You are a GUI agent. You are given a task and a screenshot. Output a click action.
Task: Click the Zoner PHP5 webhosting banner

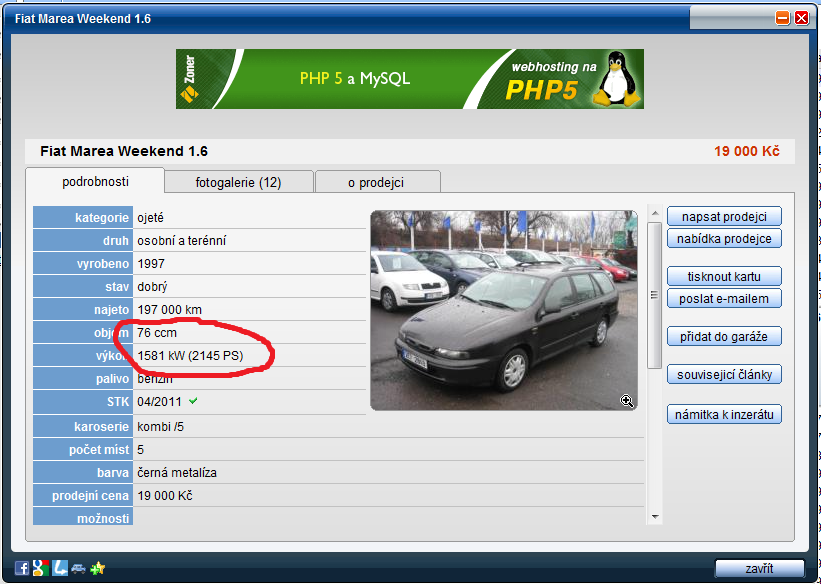pos(409,79)
